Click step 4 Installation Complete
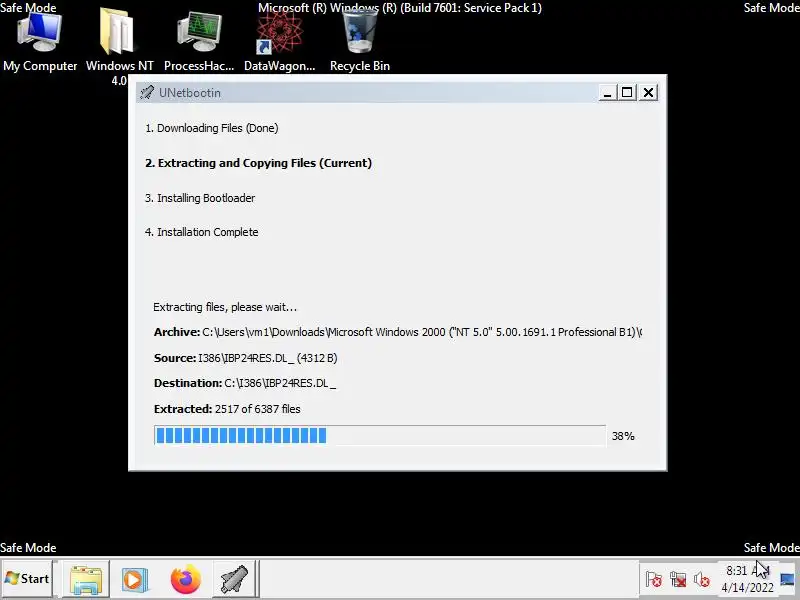 click(202, 232)
